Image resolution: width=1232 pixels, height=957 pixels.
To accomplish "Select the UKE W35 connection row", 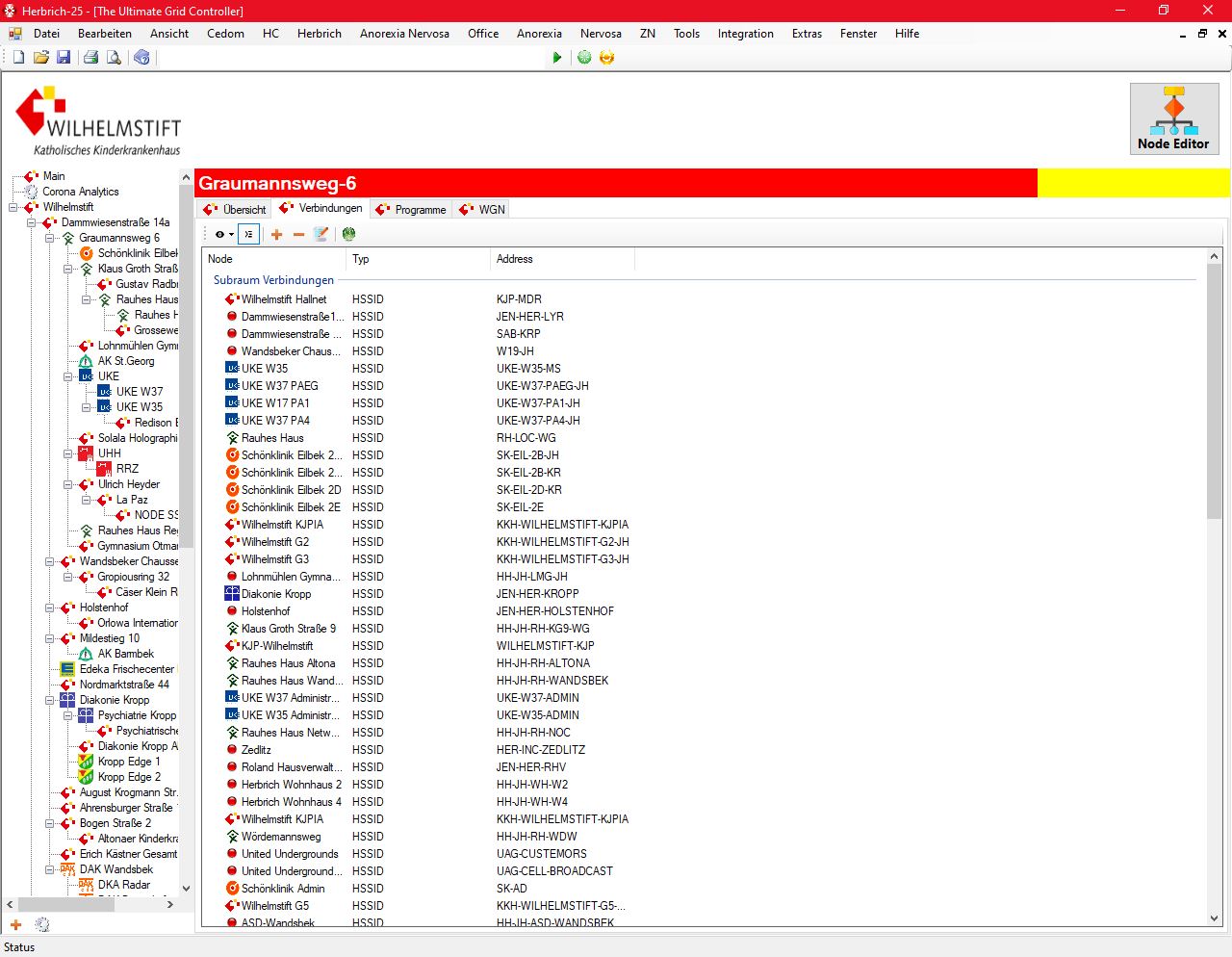I will pos(704,369).
